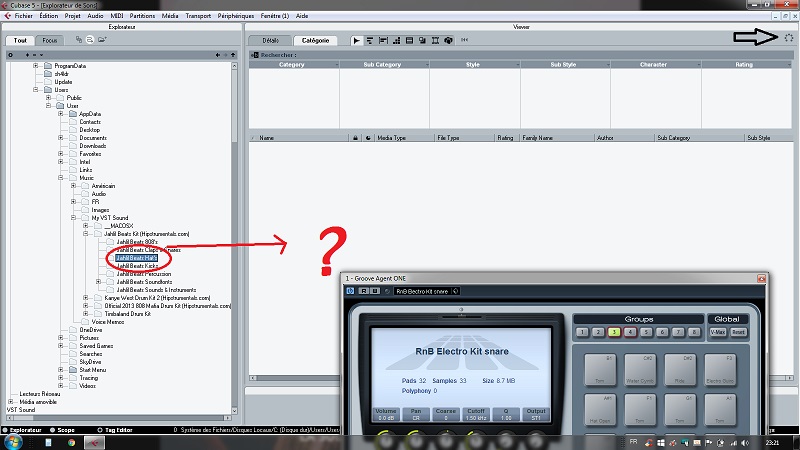Click the cube icon in the Viewer toolbar
Viewport: 800px width, 450px height.
[450, 40]
